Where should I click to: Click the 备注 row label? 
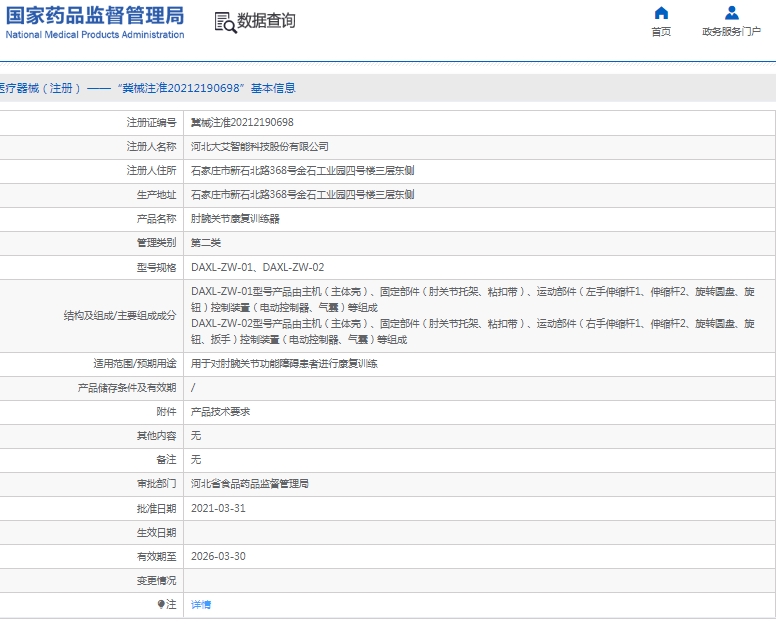point(166,460)
